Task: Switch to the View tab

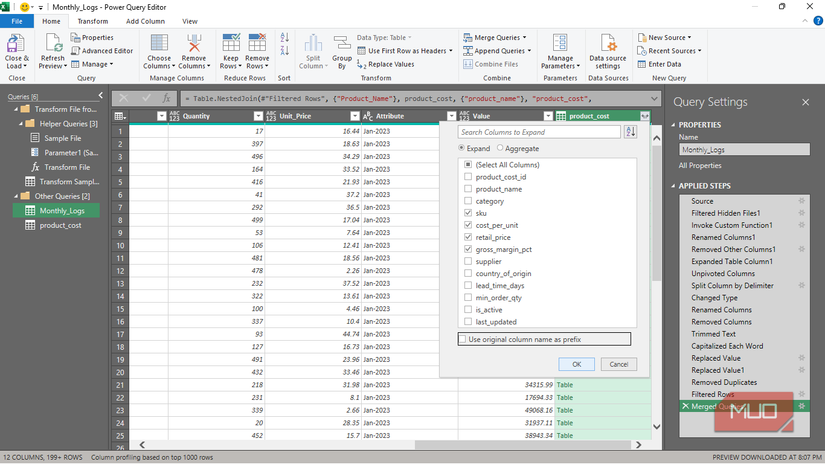Action: click(189, 21)
